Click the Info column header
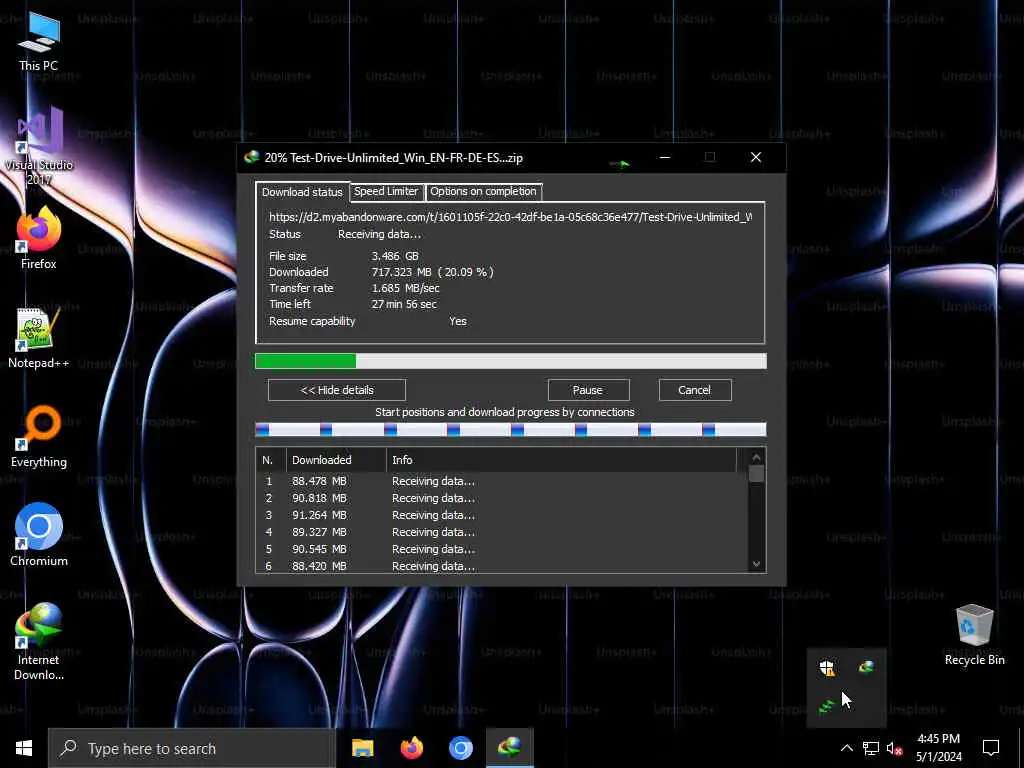Image resolution: width=1024 pixels, height=768 pixels. pyautogui.click(x=562, y=460)
